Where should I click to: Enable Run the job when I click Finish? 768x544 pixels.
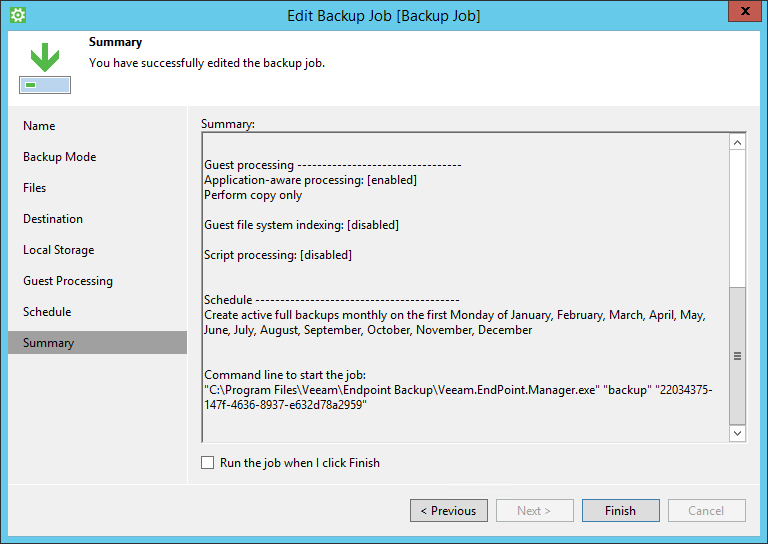point(208,463)
